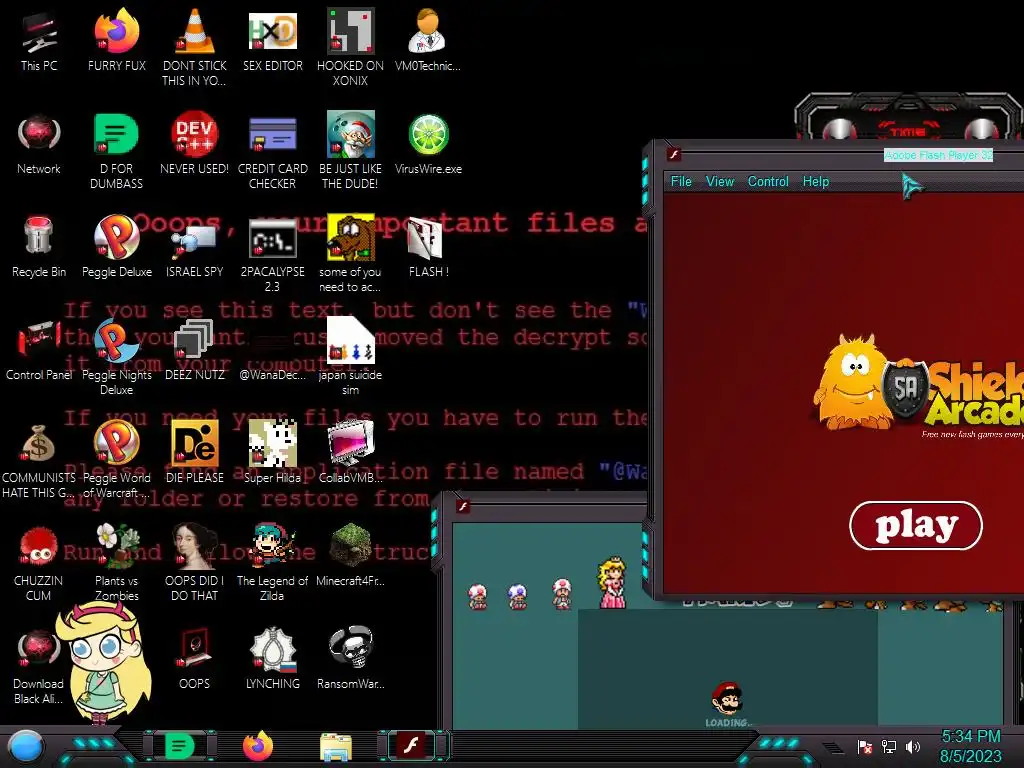Open the DIE PLEASE icon

(194, 443)
